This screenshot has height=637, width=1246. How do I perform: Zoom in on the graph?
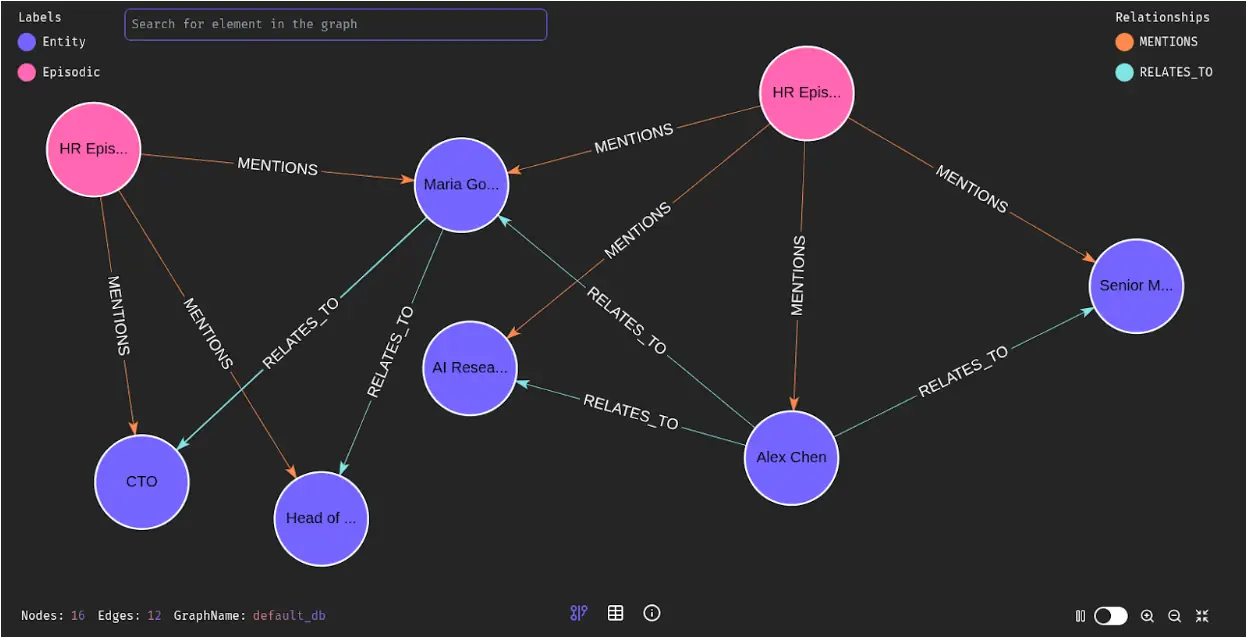click(x=1147, y=616)
